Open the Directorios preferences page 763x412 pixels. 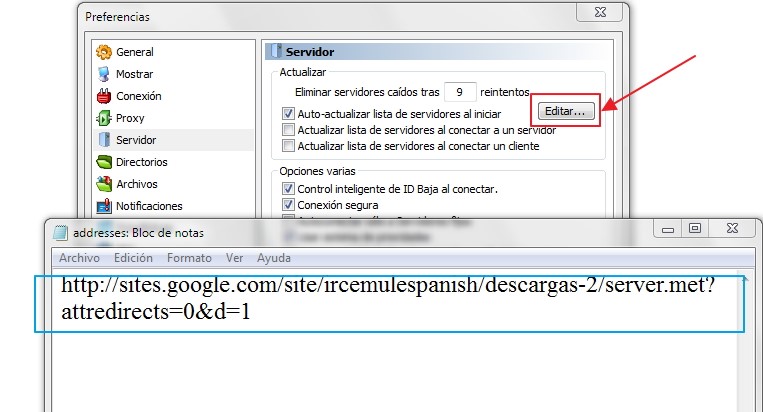coord(142,162)
